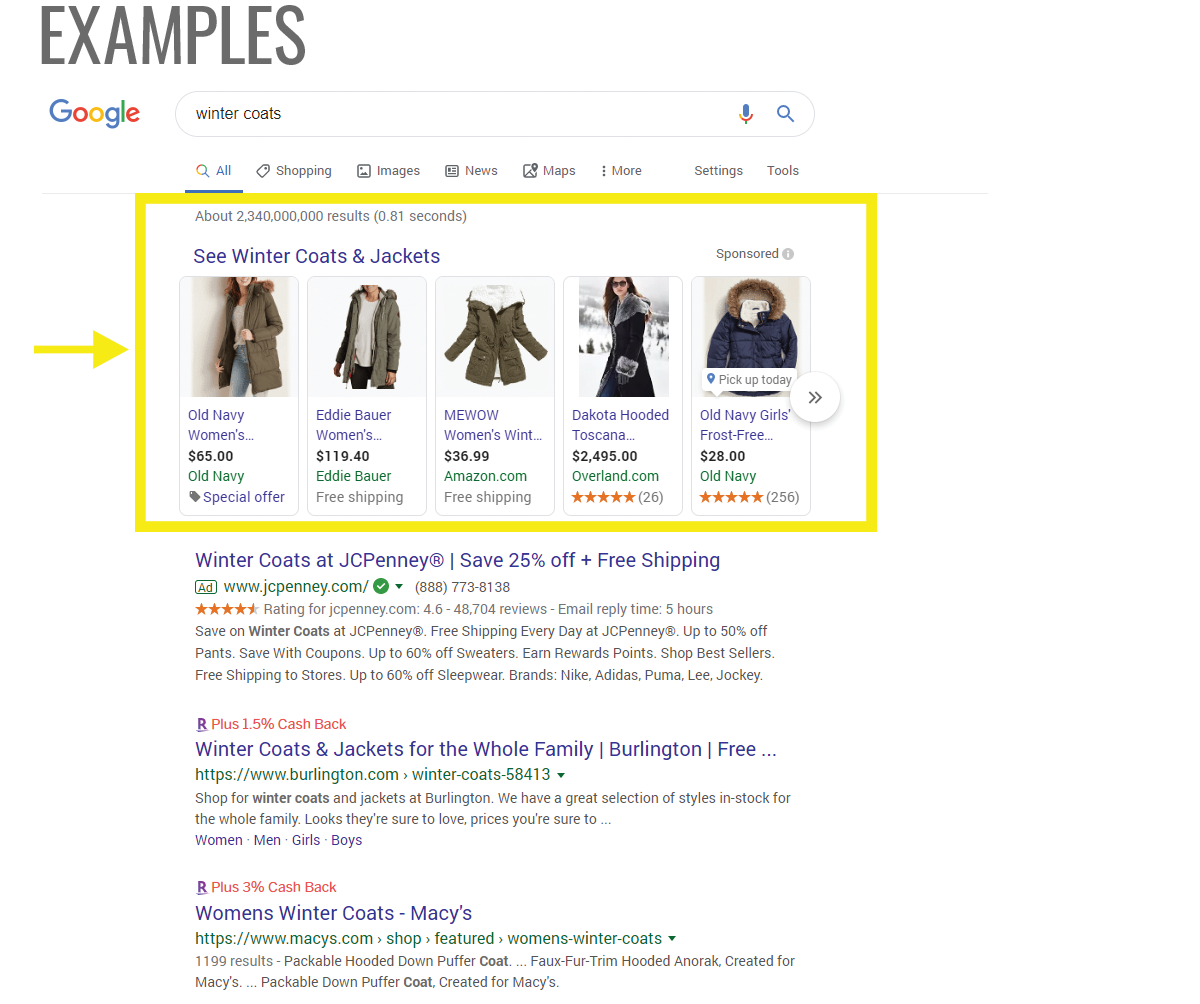Viewport: 1200px width, 1004px height.
Task: Switch to the News tab
Action: 471,171
